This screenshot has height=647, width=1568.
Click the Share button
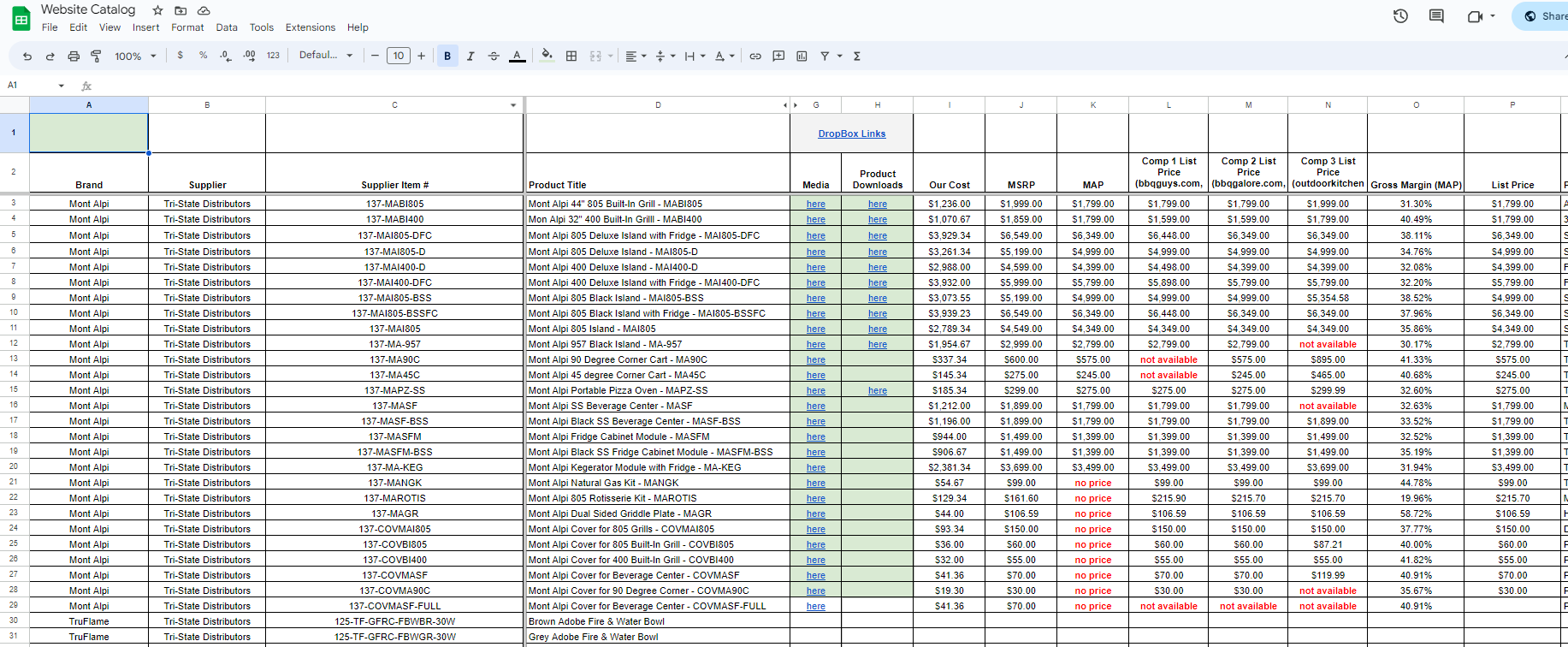click(1544, 16)
